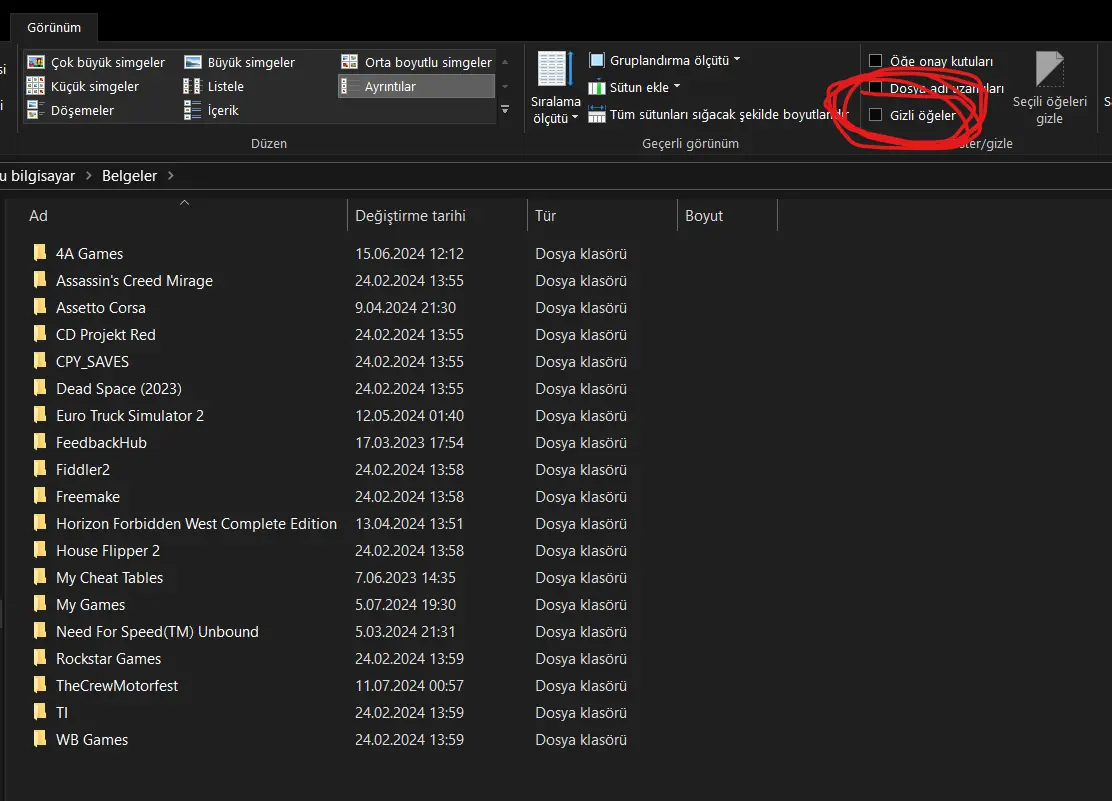Click date 11.07.2024 00:57
Viewport: 1112px width, 801px height.
409,685
